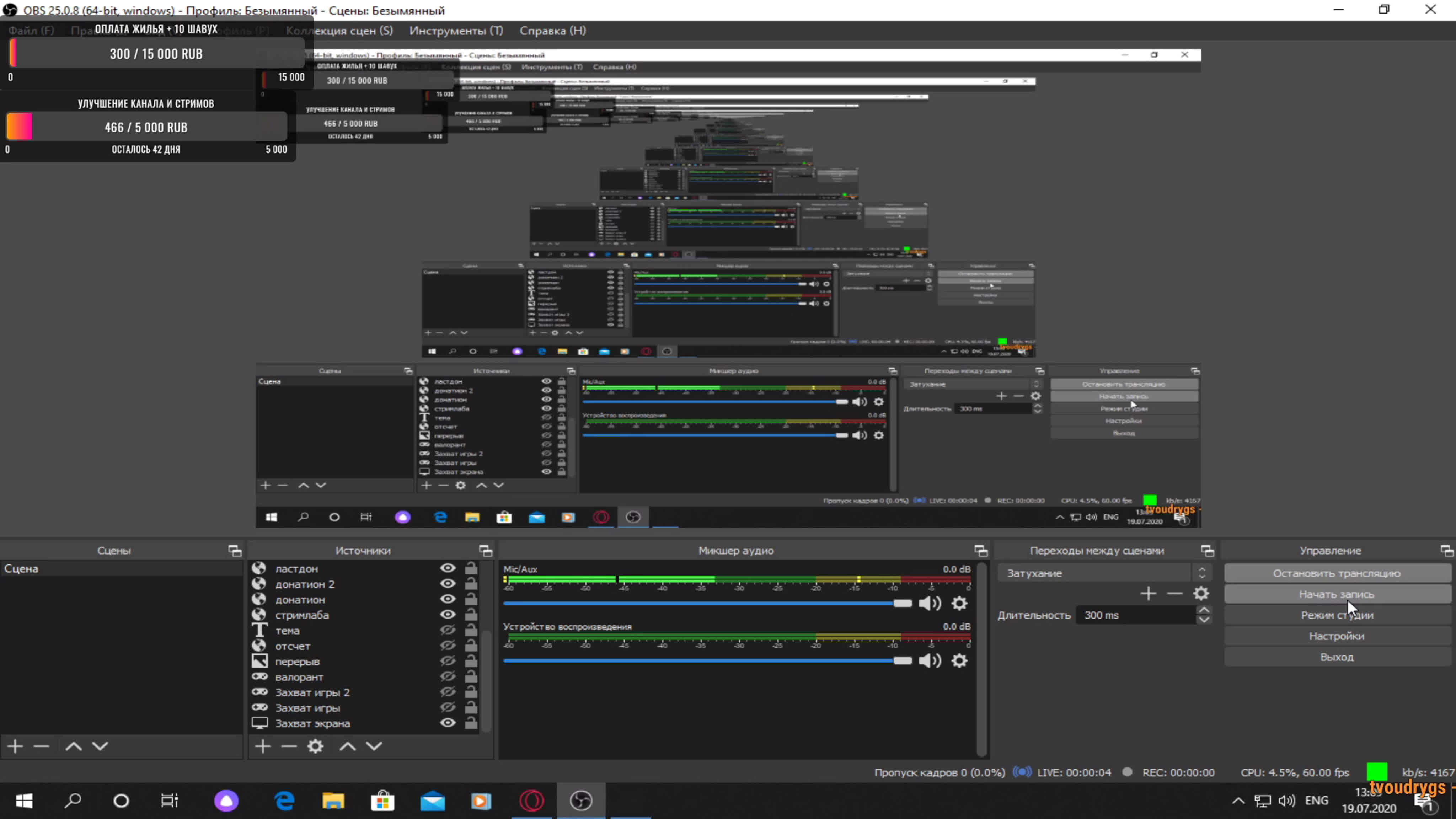
Task: Lock the стримлаба source
Action: click(471, 614)
